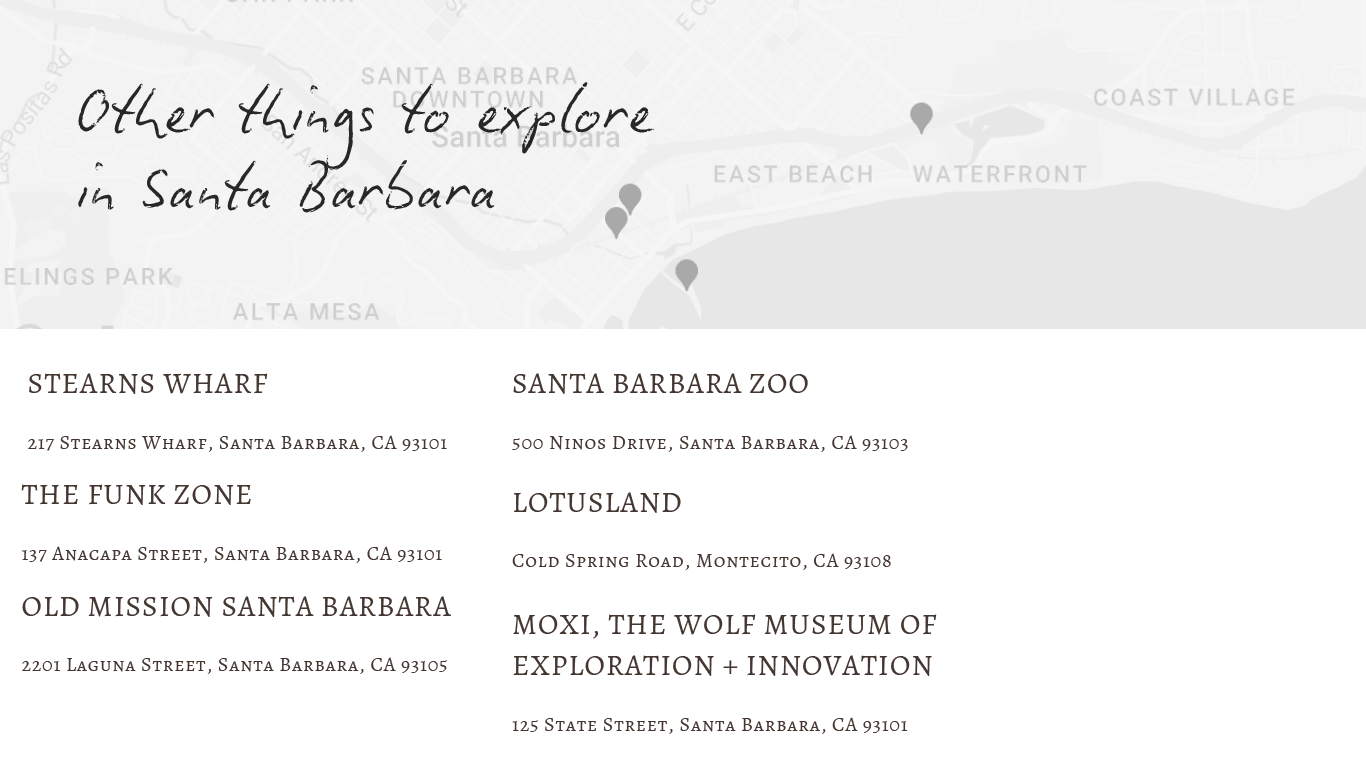Click the Cold Spring Road, Montecito address
This screenshot has width=1366, height=768.
(701, 561)
